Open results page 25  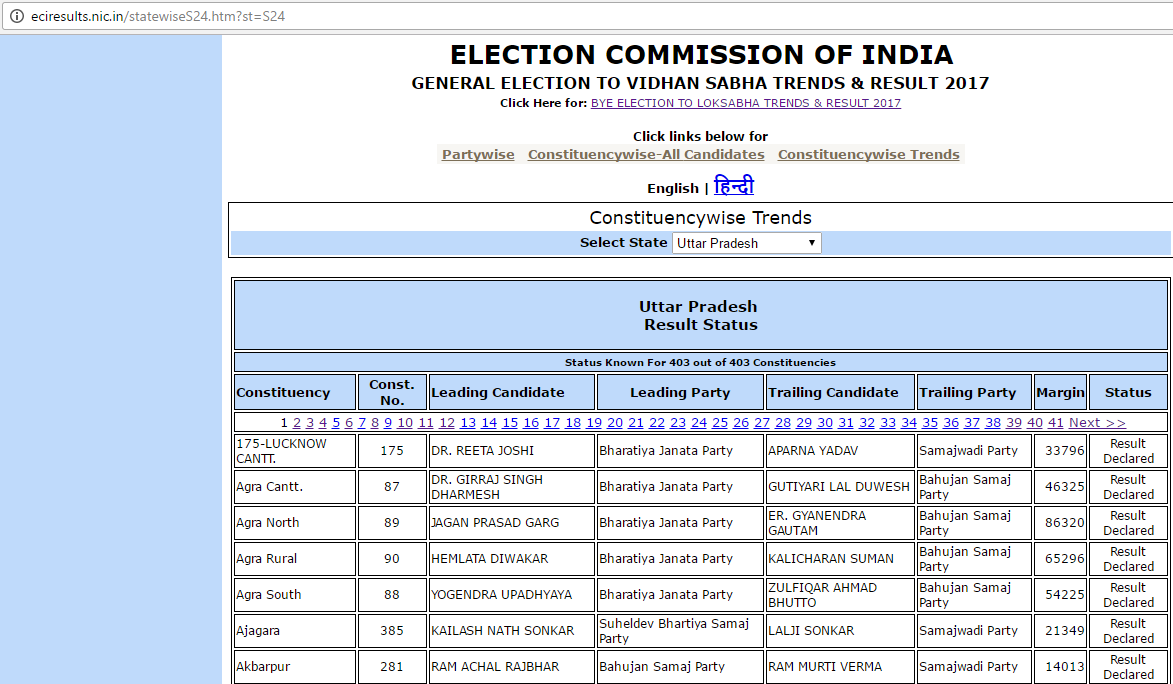tap(719, 422)
